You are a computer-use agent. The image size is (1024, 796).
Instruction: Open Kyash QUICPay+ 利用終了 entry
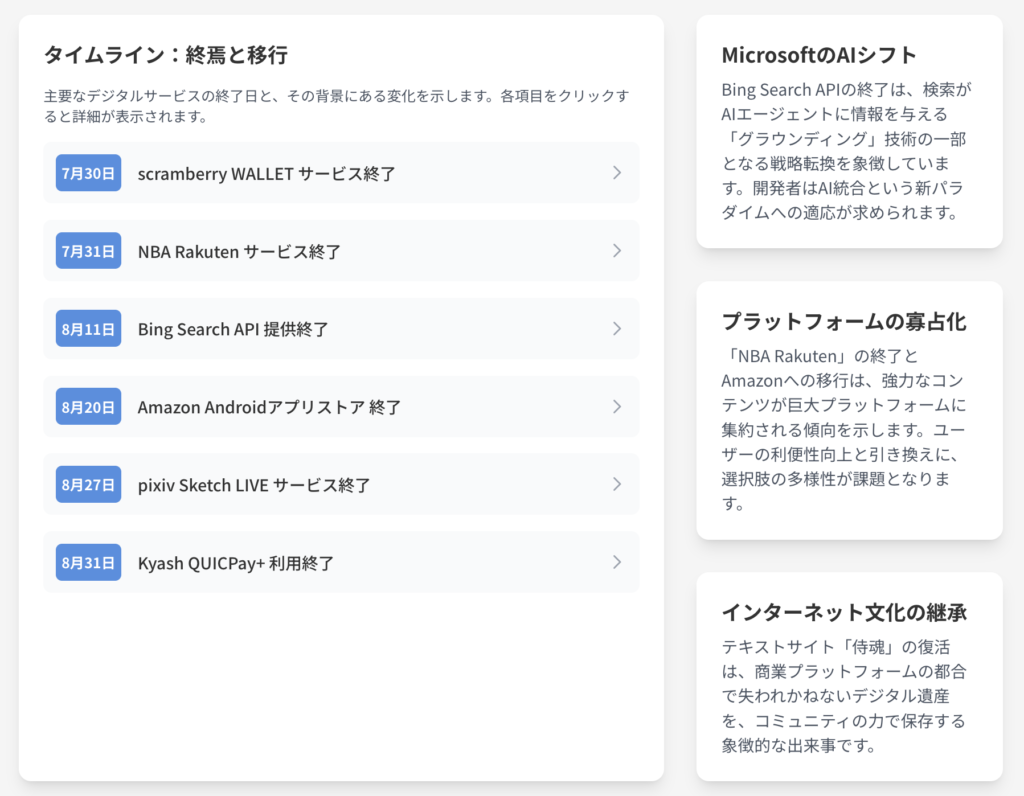341,562
